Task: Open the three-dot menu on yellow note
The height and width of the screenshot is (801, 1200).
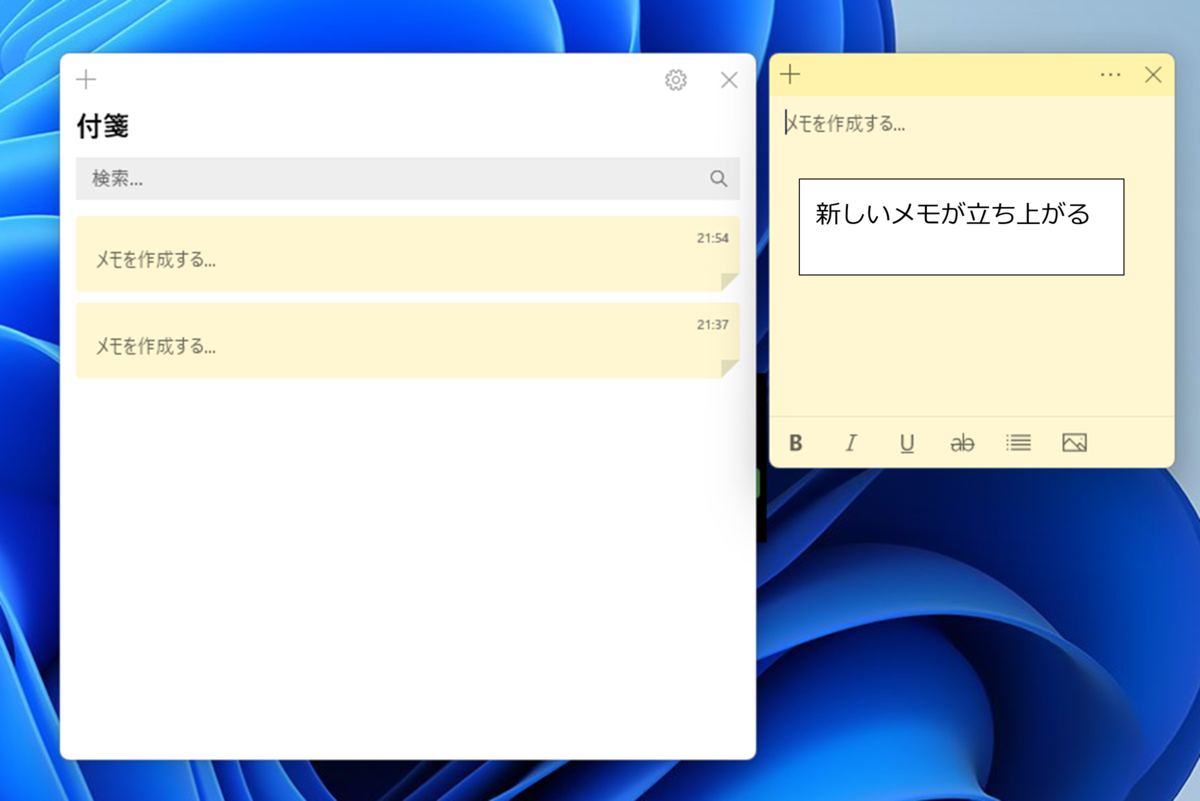Action: [1110, 75]
